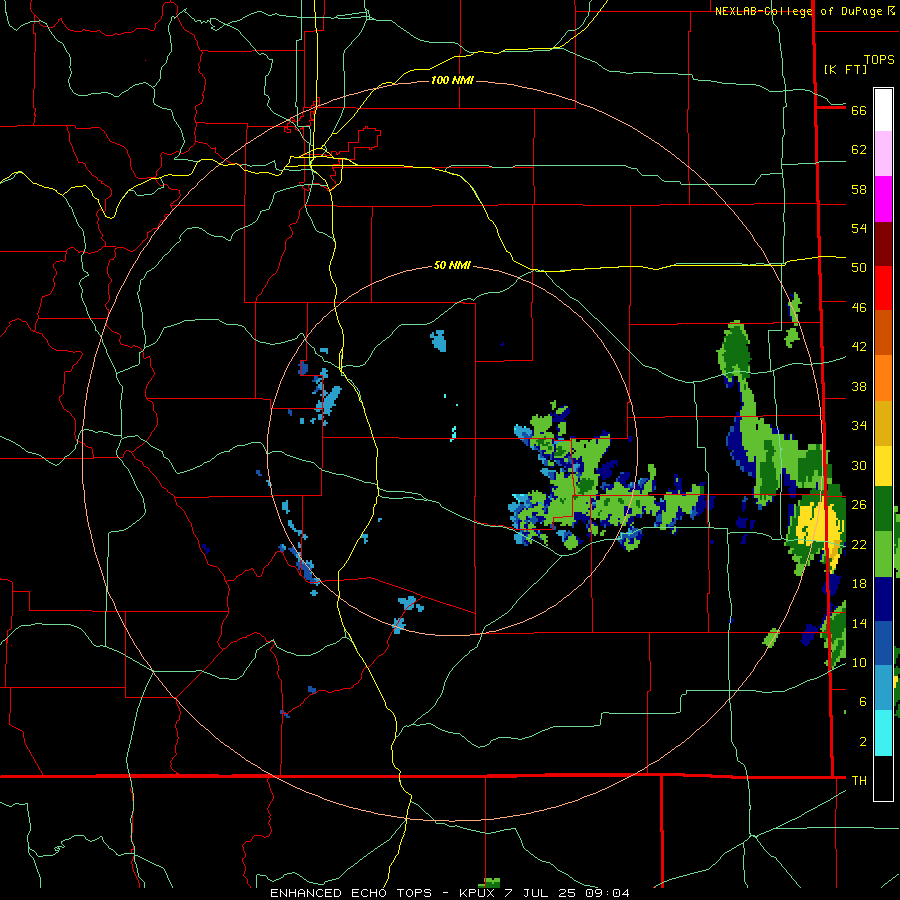Click the light pink 62 kft legend swatch
This screenshot has width=900, height=900.
click(883, 154)
